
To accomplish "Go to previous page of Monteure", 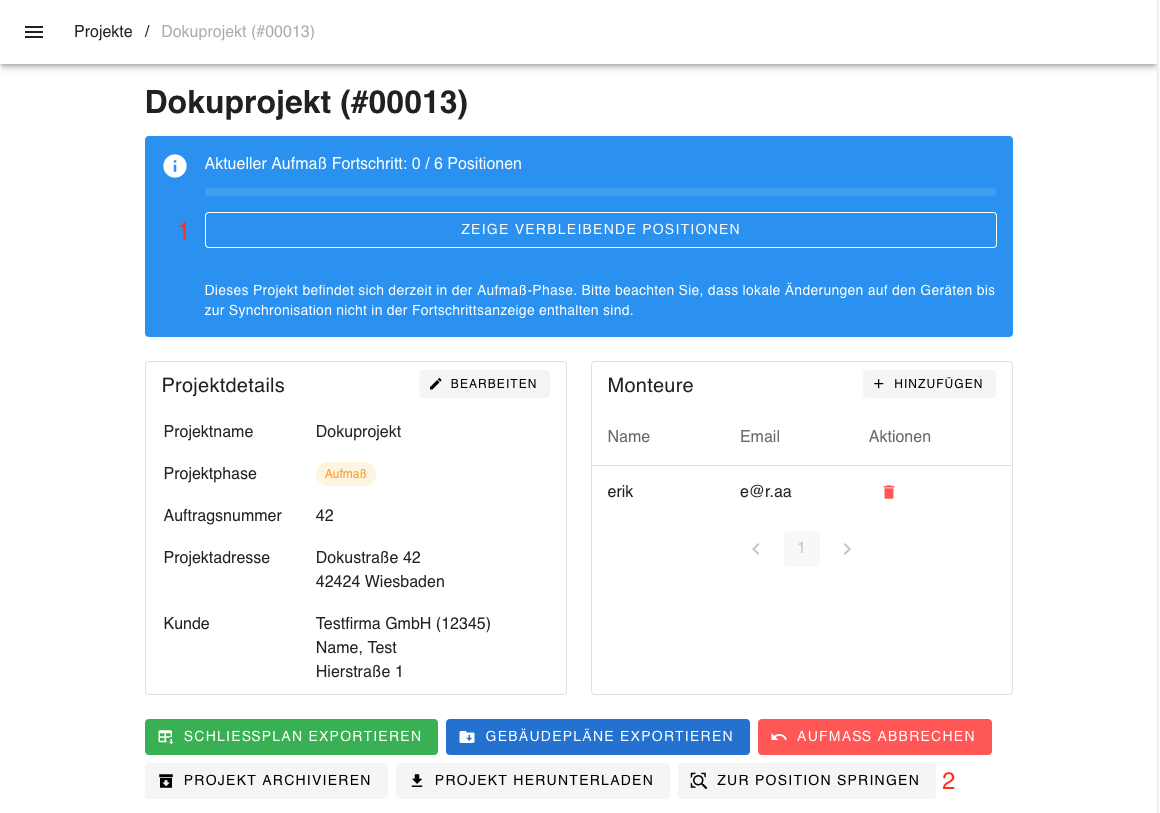I will [756, 549].
